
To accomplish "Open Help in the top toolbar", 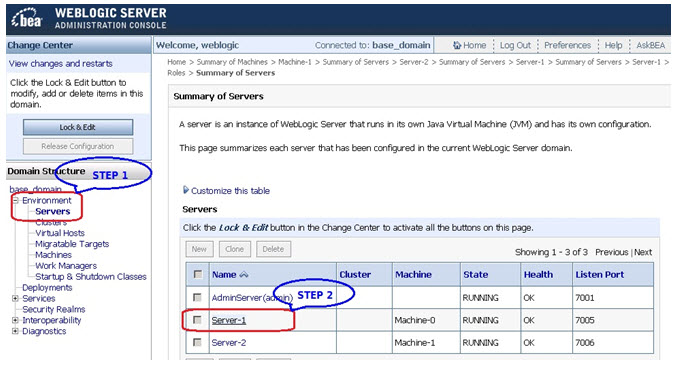I will (x=613, y=45).
